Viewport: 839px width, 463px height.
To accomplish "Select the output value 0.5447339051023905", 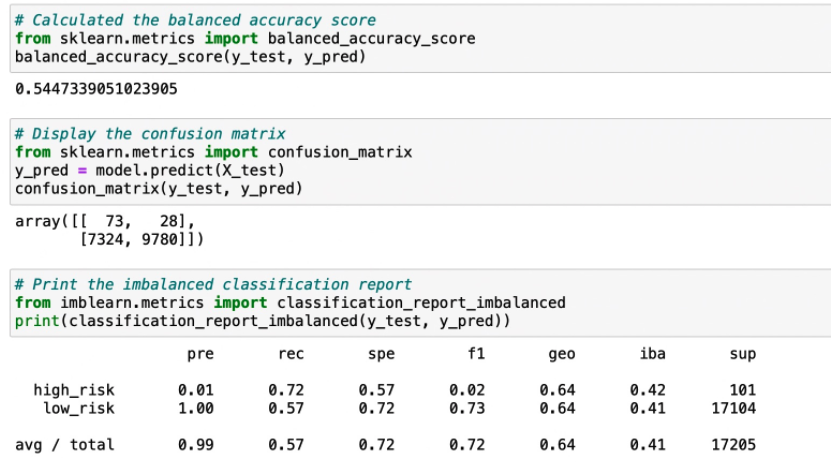I will tap(96, 89).
